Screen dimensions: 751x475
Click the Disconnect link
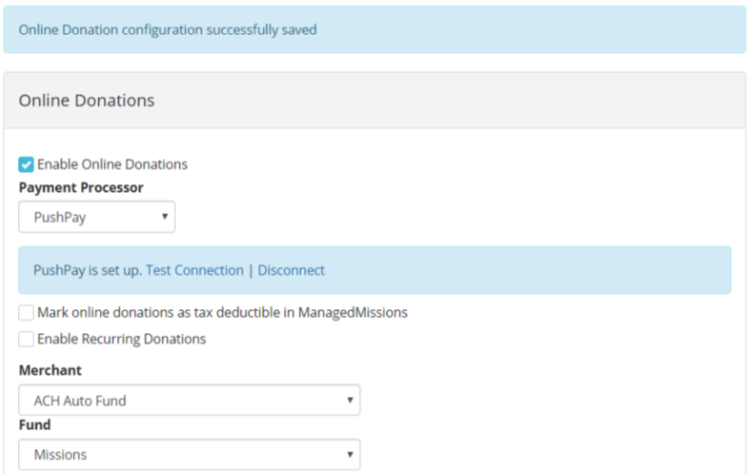click(291, 270)
